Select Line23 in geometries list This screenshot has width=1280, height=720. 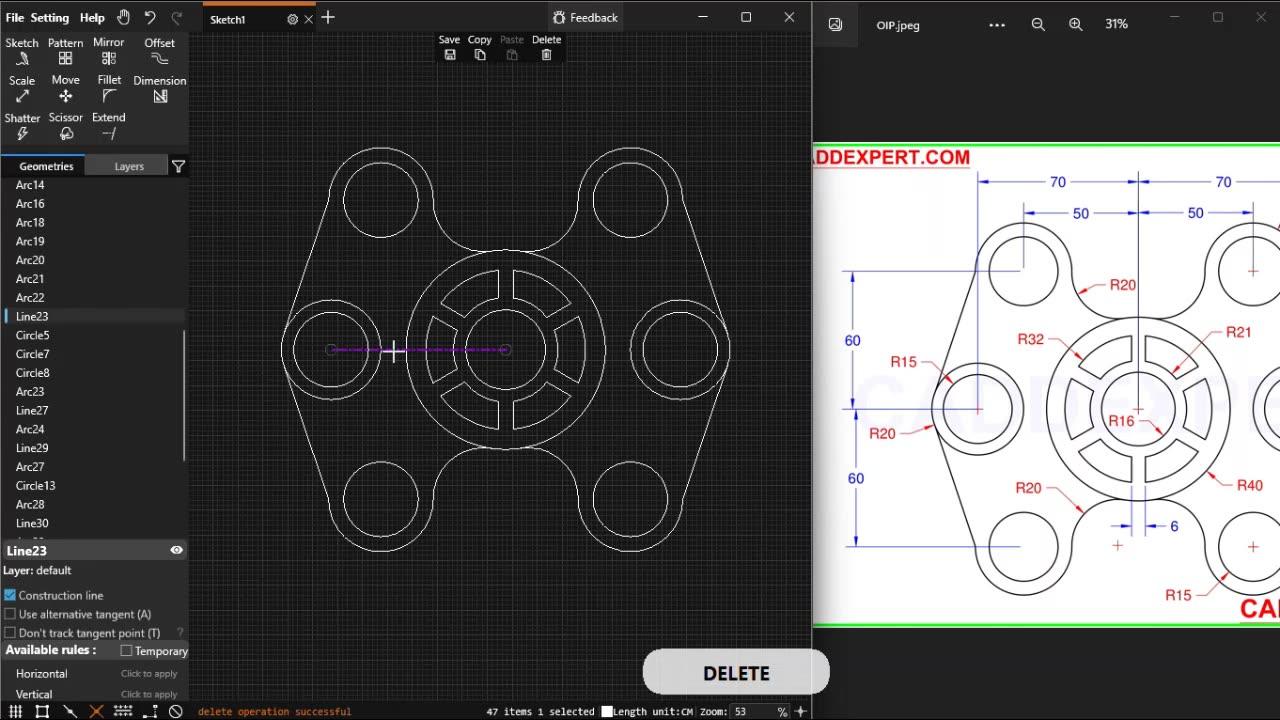click(x=32, y=316)
